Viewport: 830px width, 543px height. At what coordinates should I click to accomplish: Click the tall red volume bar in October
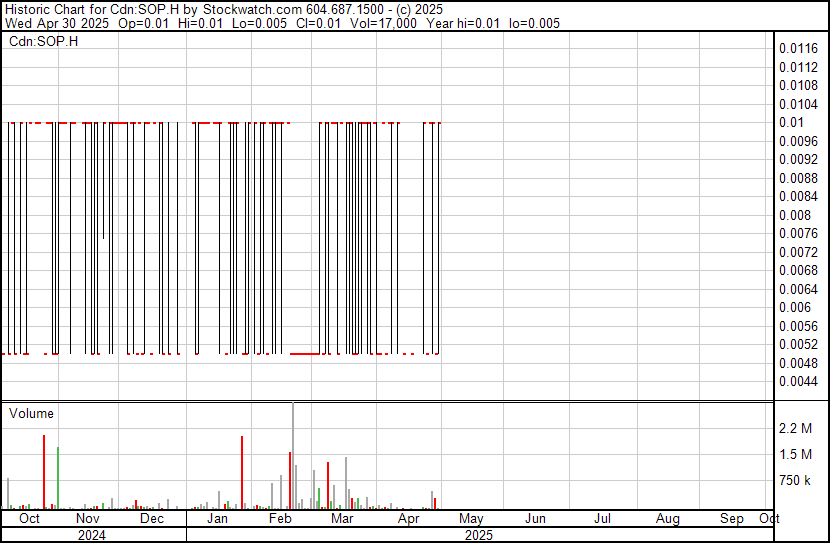[x=44, y=472]
